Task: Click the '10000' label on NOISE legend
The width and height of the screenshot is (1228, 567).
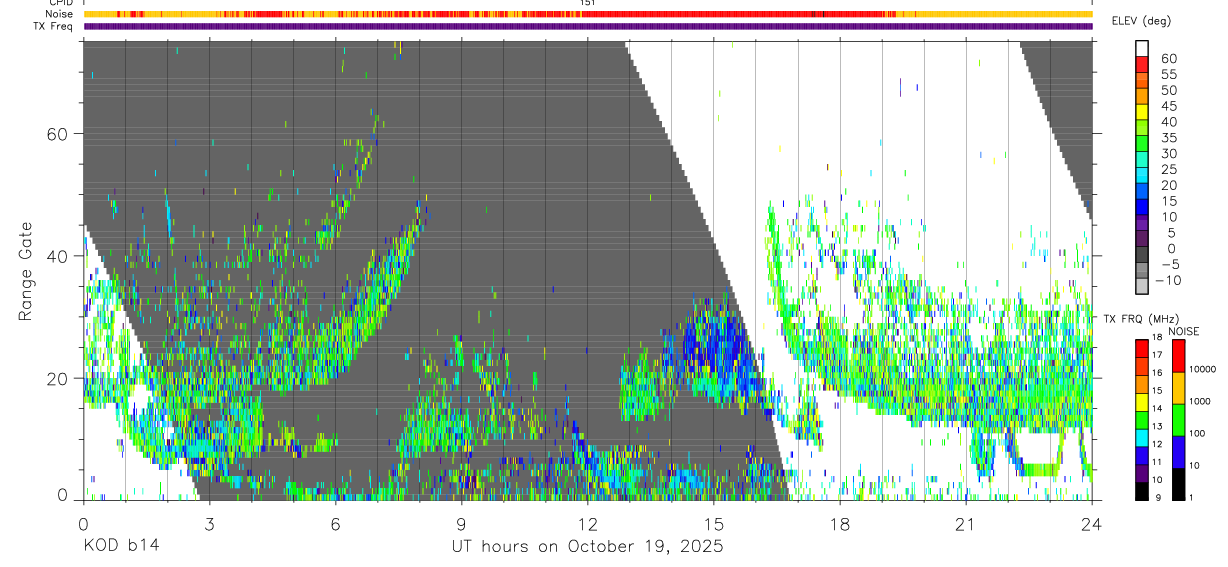Action: pos(1201,369)
